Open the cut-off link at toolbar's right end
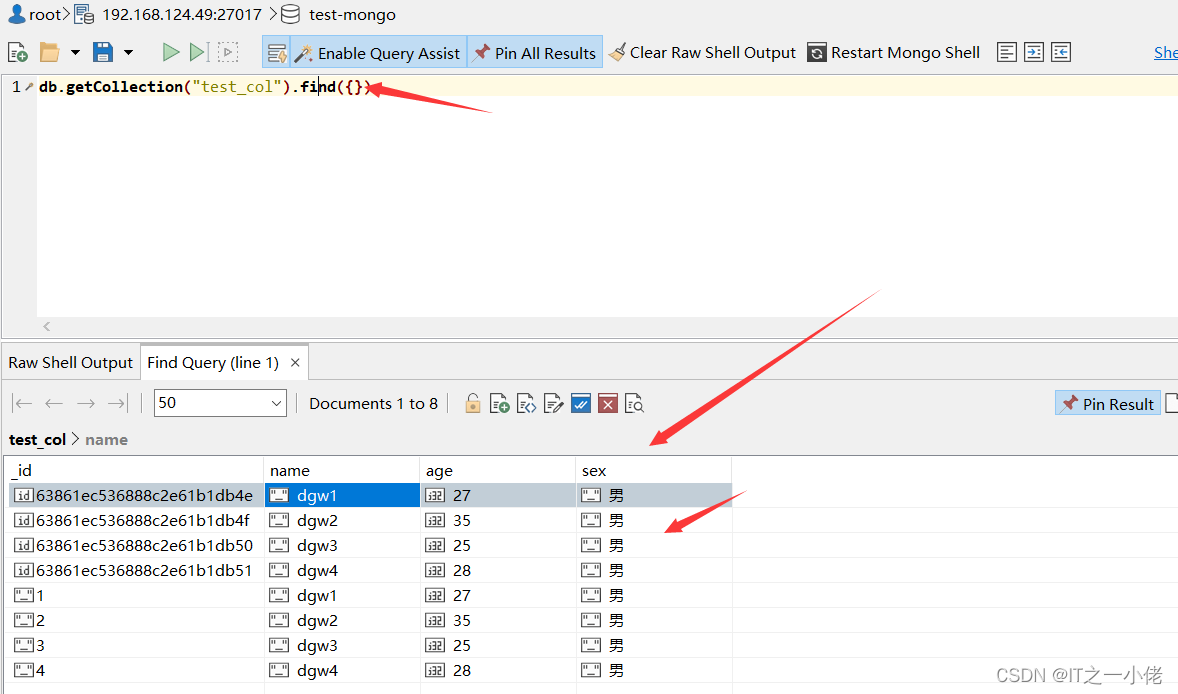The width and height of the screenshot is (1178, 694). [1165, 53]
